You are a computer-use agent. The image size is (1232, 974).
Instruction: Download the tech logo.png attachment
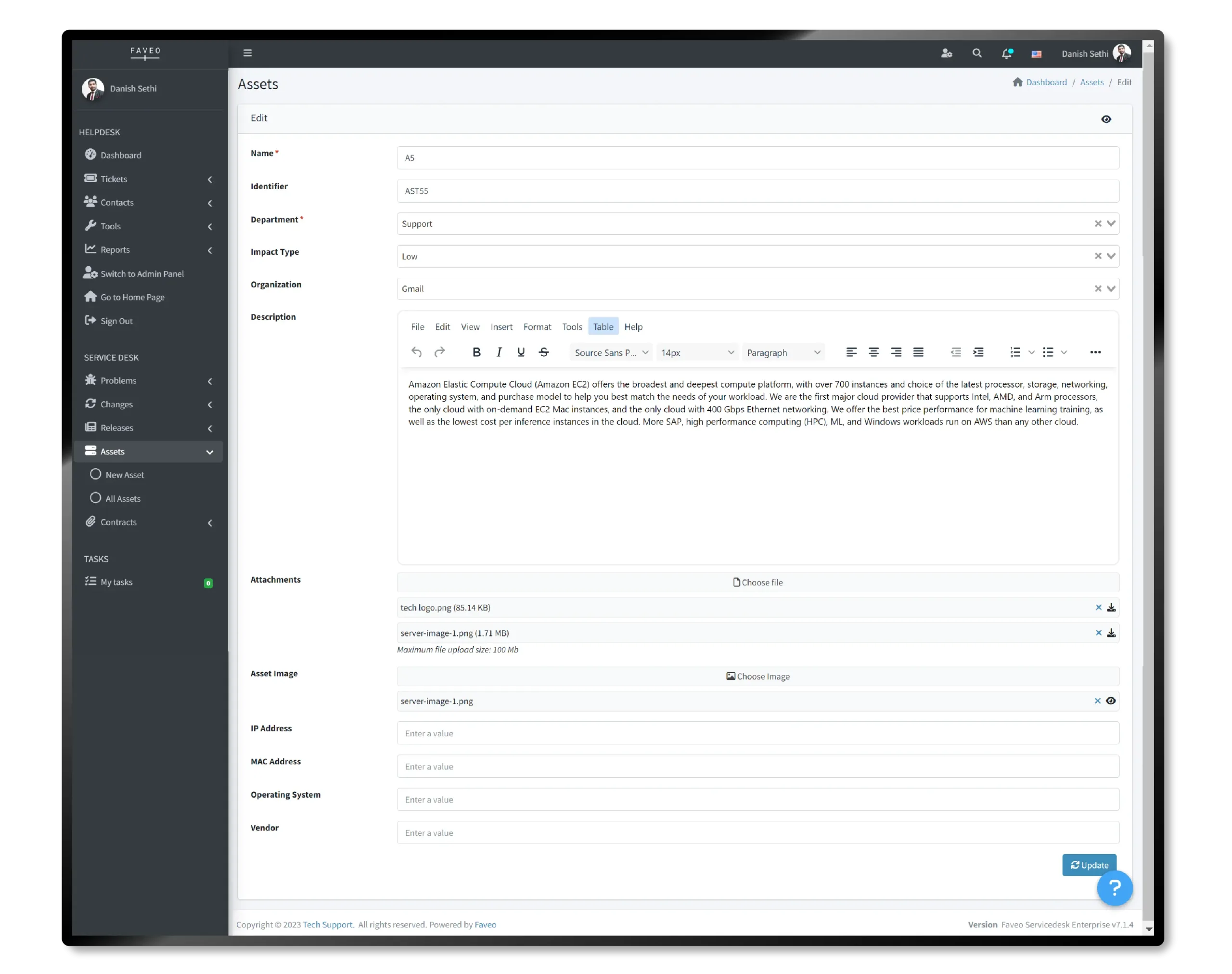tap(1111, 608)
